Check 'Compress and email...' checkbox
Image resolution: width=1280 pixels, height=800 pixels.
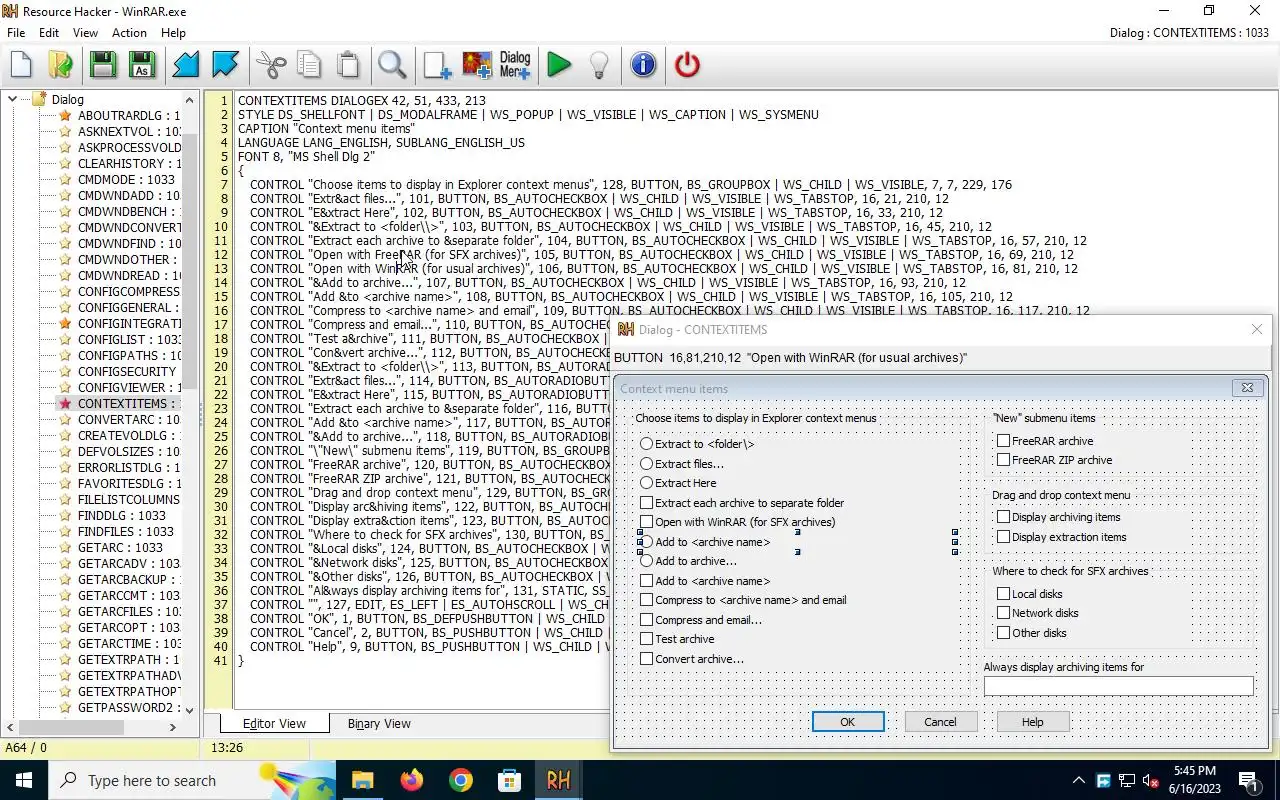pos(647,620)
